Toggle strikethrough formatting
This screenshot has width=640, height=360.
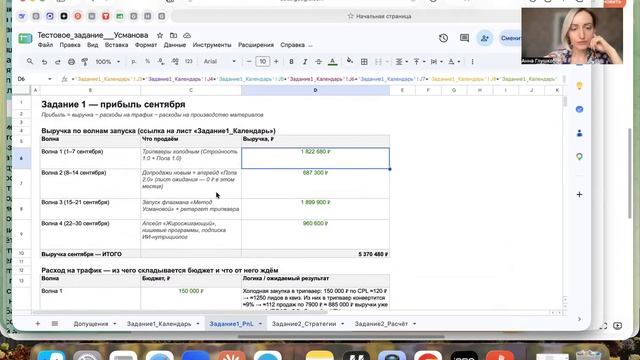click(x=318, y=62)
